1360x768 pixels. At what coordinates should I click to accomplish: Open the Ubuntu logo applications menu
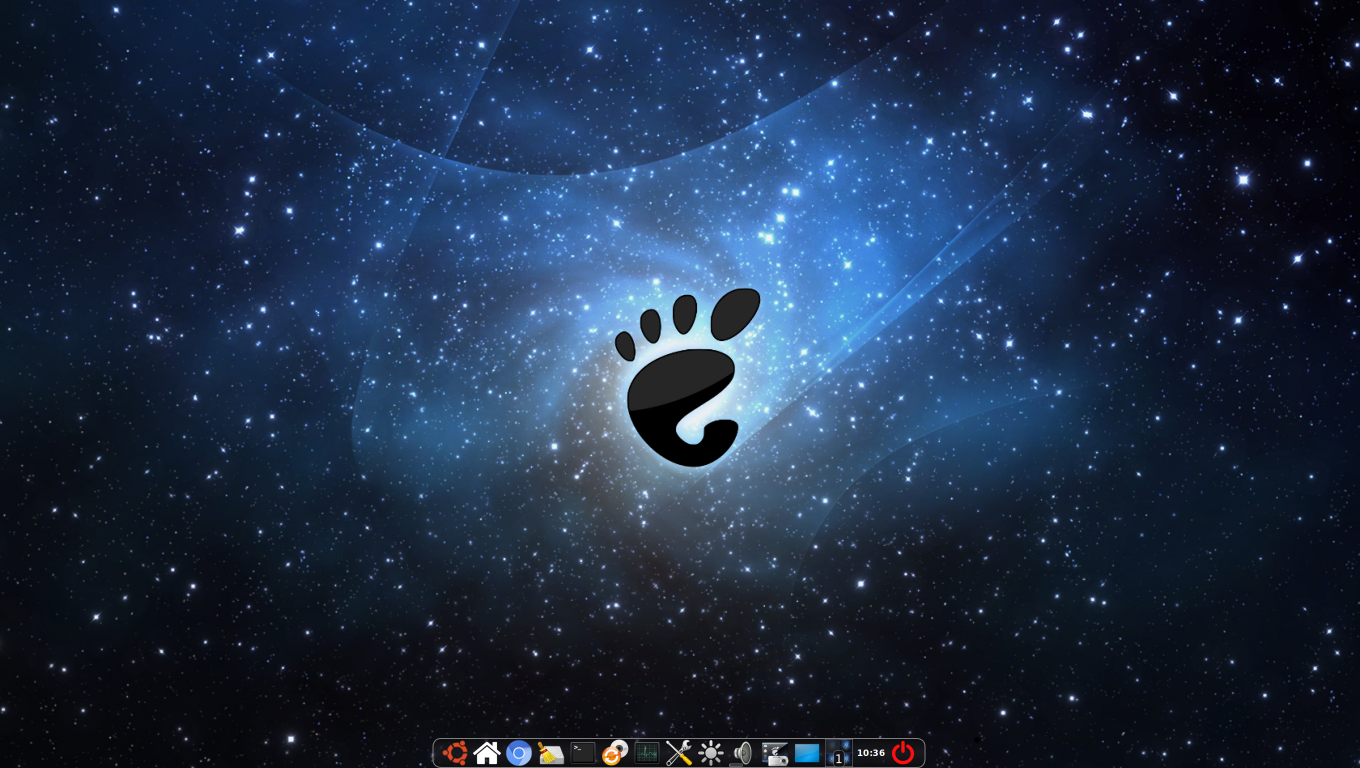click(x=455, y=753)
